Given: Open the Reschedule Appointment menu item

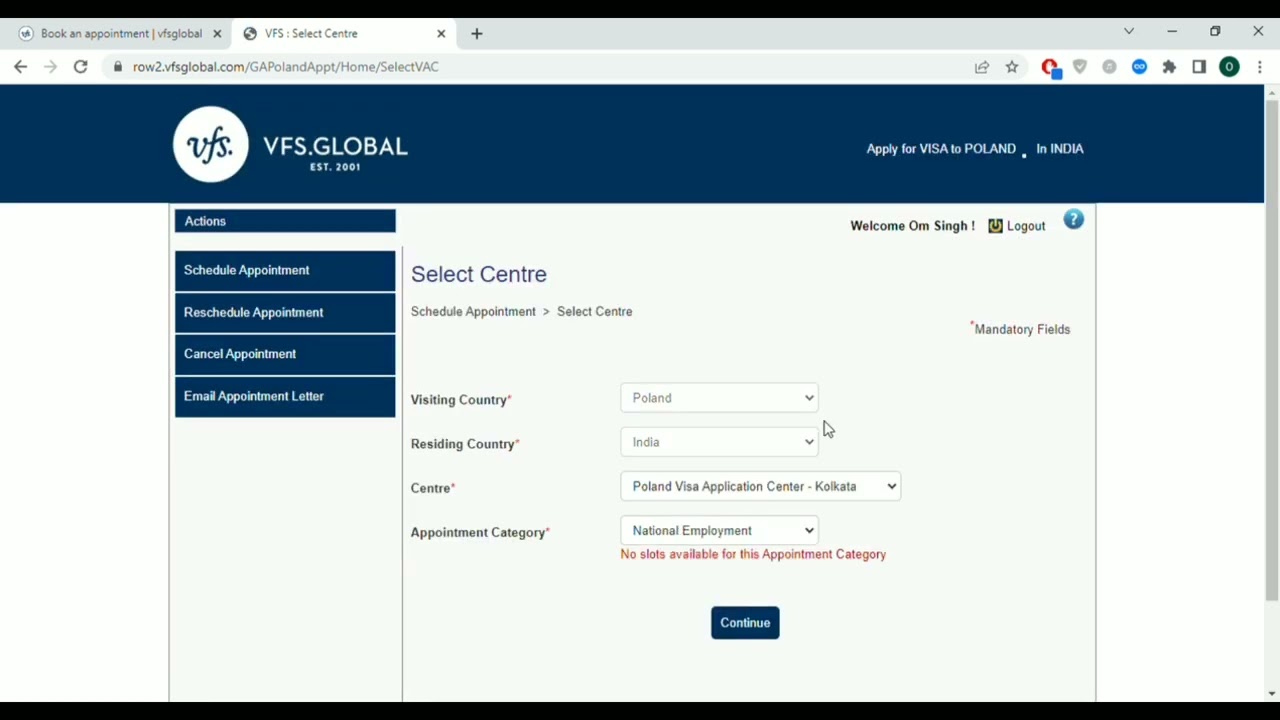Looking at the screenshot, I should 285,312.
